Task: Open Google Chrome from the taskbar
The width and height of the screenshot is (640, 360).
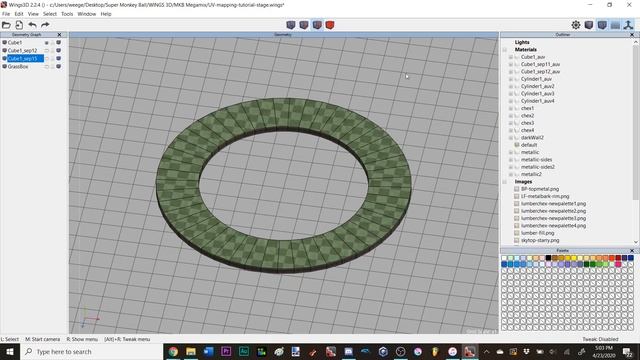Action: 173,351
